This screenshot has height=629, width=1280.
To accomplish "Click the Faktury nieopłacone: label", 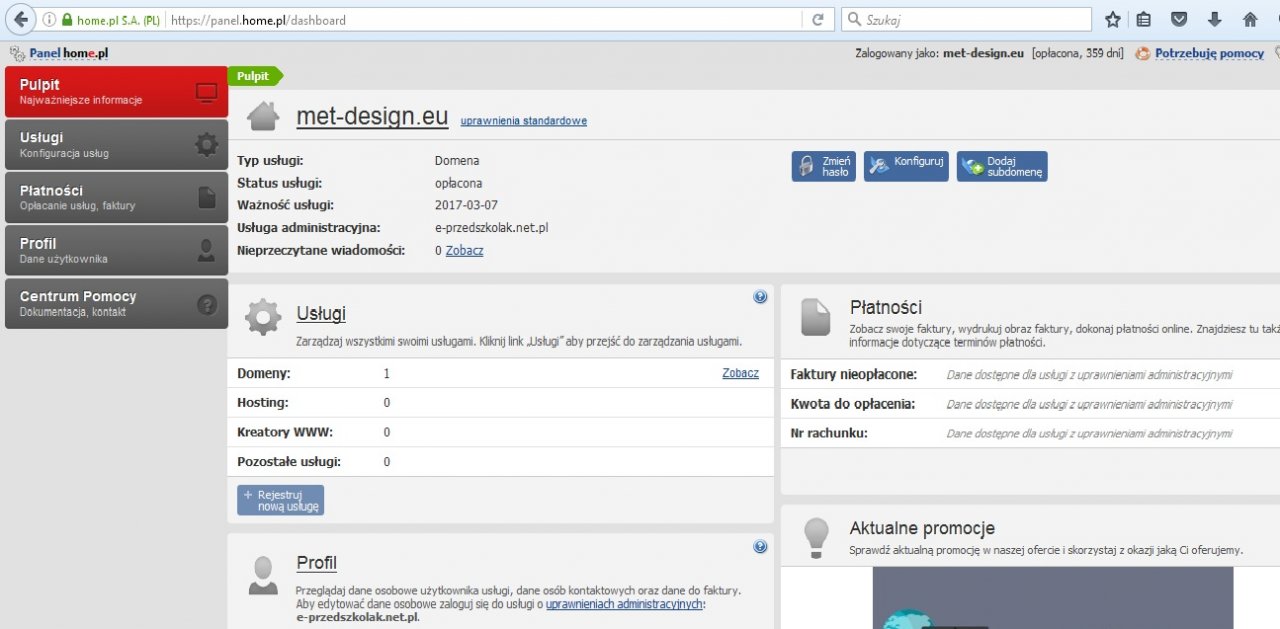I will click(x=853, y=374).
